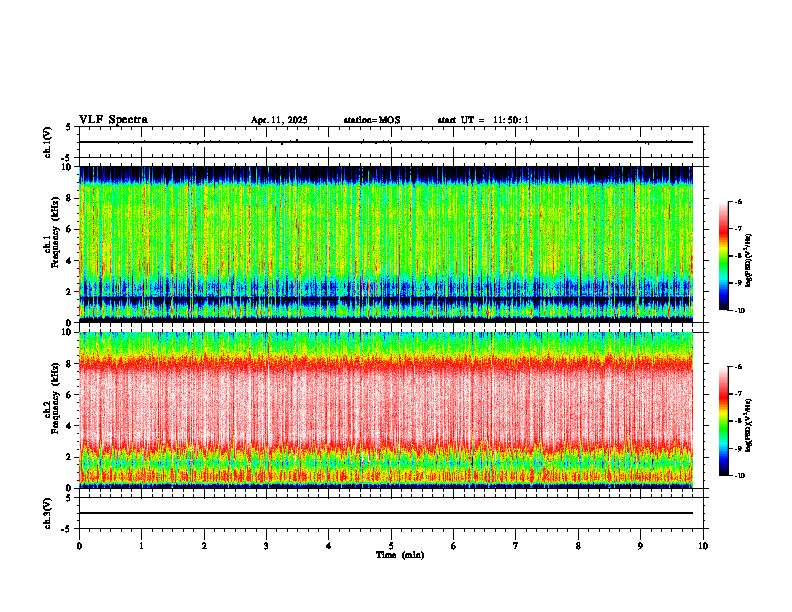Image resolution: width=792 pixels, height=612 pixels.
Task: Click the 8 kHz tick on ch.2 axis
Action: [x=69, y=364]
